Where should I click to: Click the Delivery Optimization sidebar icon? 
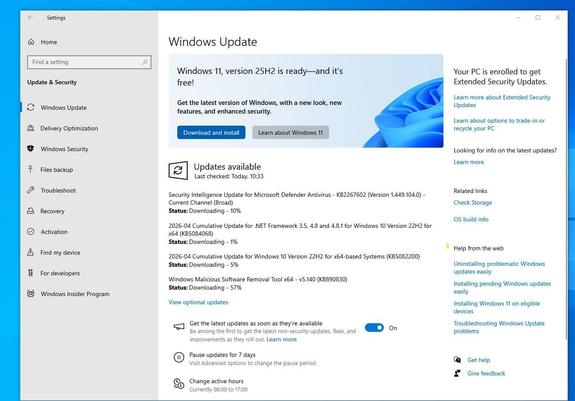[x=31, y=128]
